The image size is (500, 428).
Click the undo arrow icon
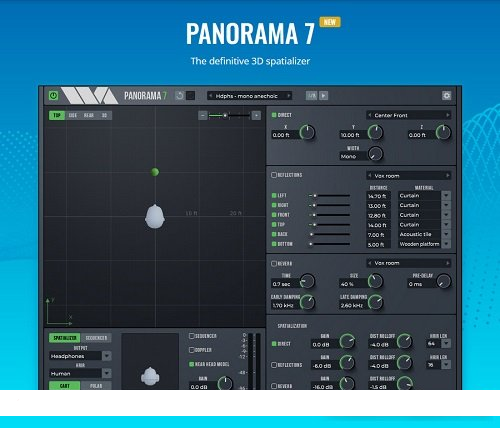click(x=179, y=96)
